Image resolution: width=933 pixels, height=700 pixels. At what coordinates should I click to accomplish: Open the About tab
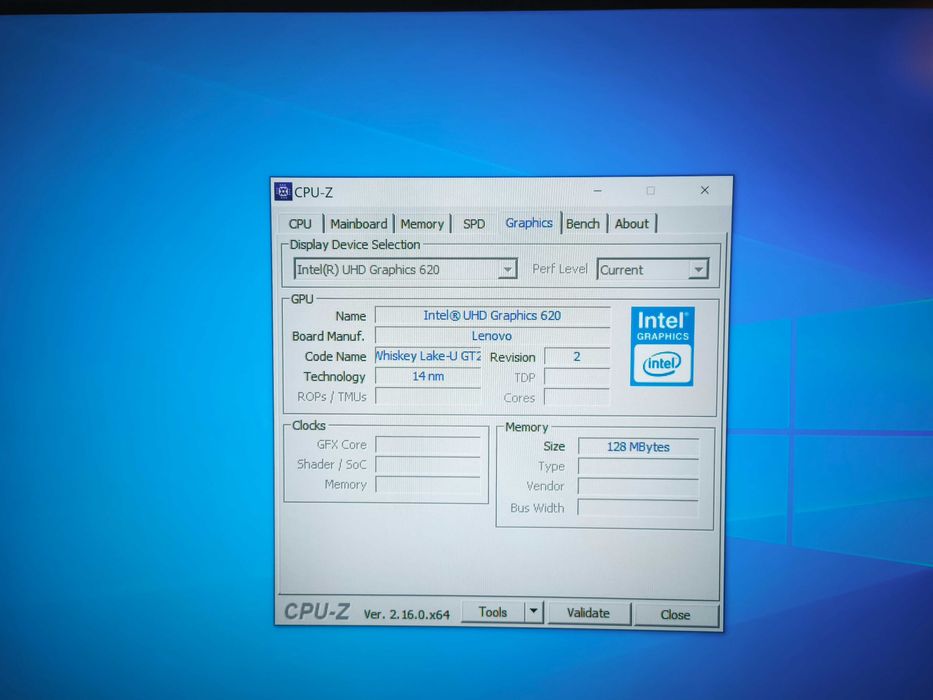(632, 224)
